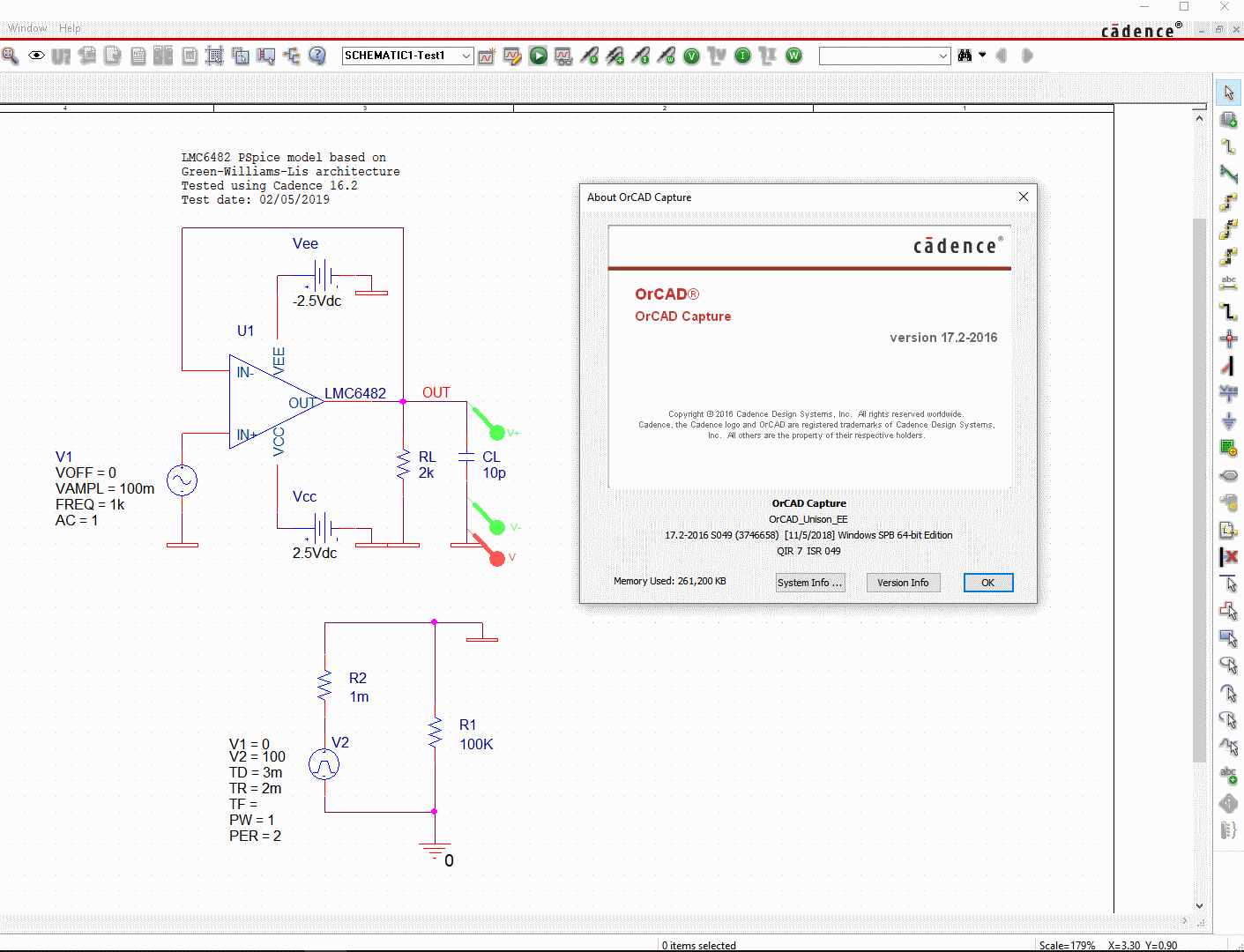This screenshot has width=1244, height=952.
Task: Click the binoculars search icon
Action: click(965, 56)
